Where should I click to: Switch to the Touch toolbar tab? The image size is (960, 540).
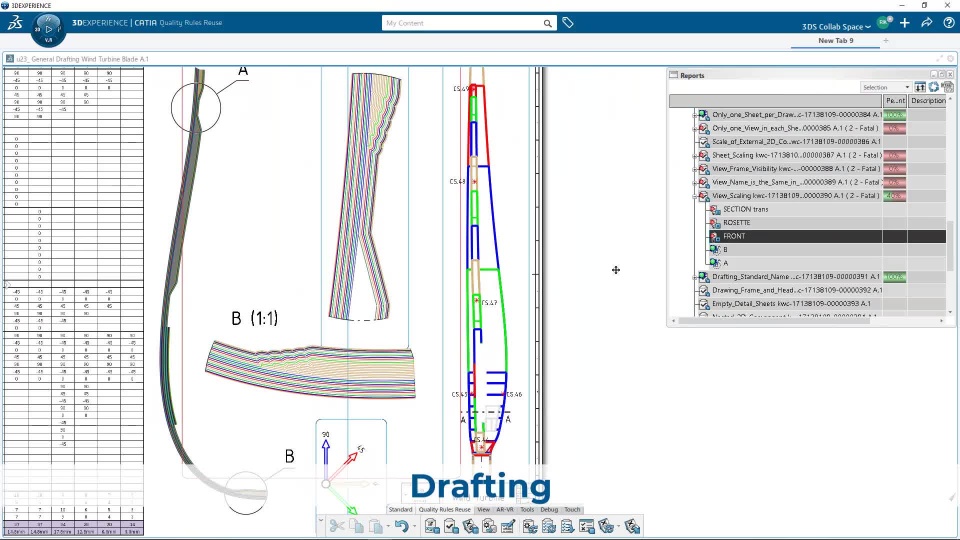[x=572, y=509]
